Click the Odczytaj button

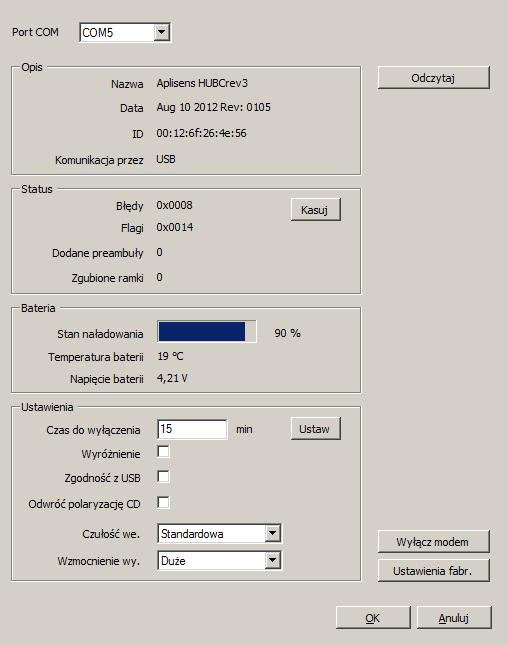[x=434, y=78]
